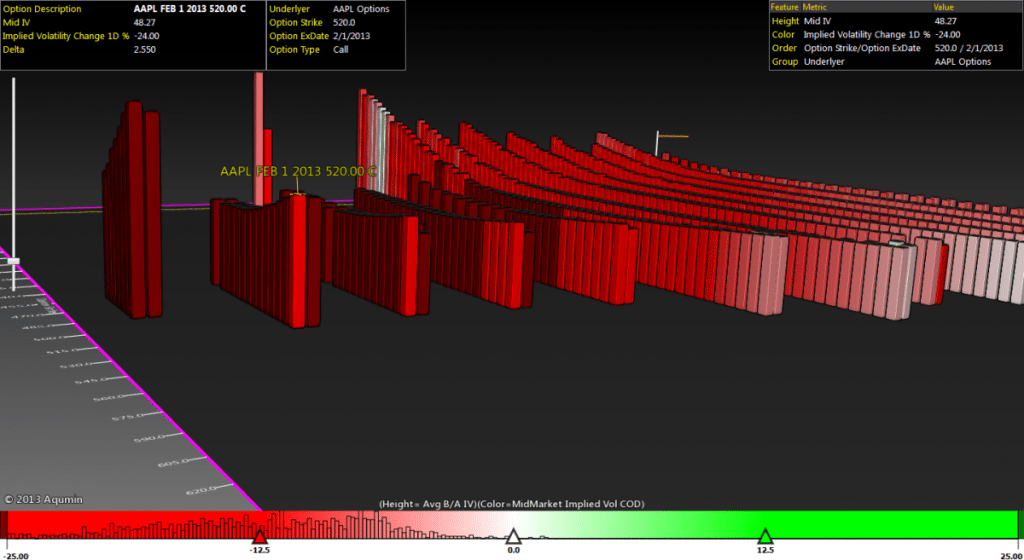
Task: Click the Feature column header
Action: coord(785,7)
